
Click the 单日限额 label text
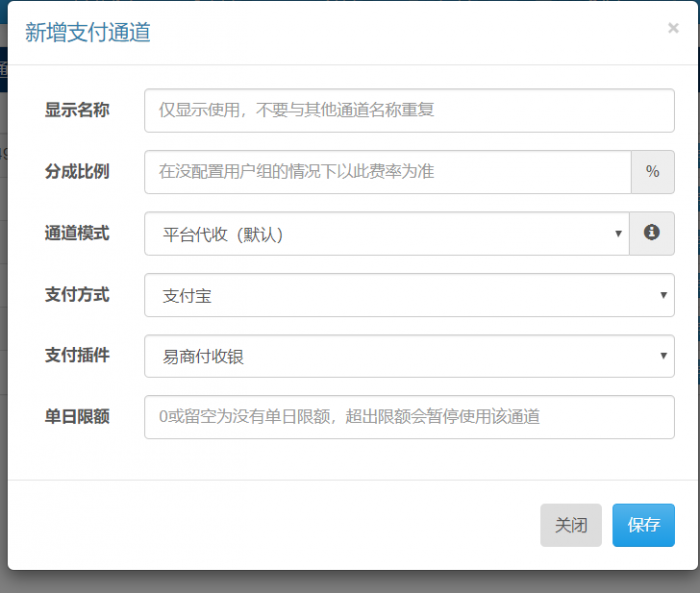pyautogui.click(x=77, y=417)
